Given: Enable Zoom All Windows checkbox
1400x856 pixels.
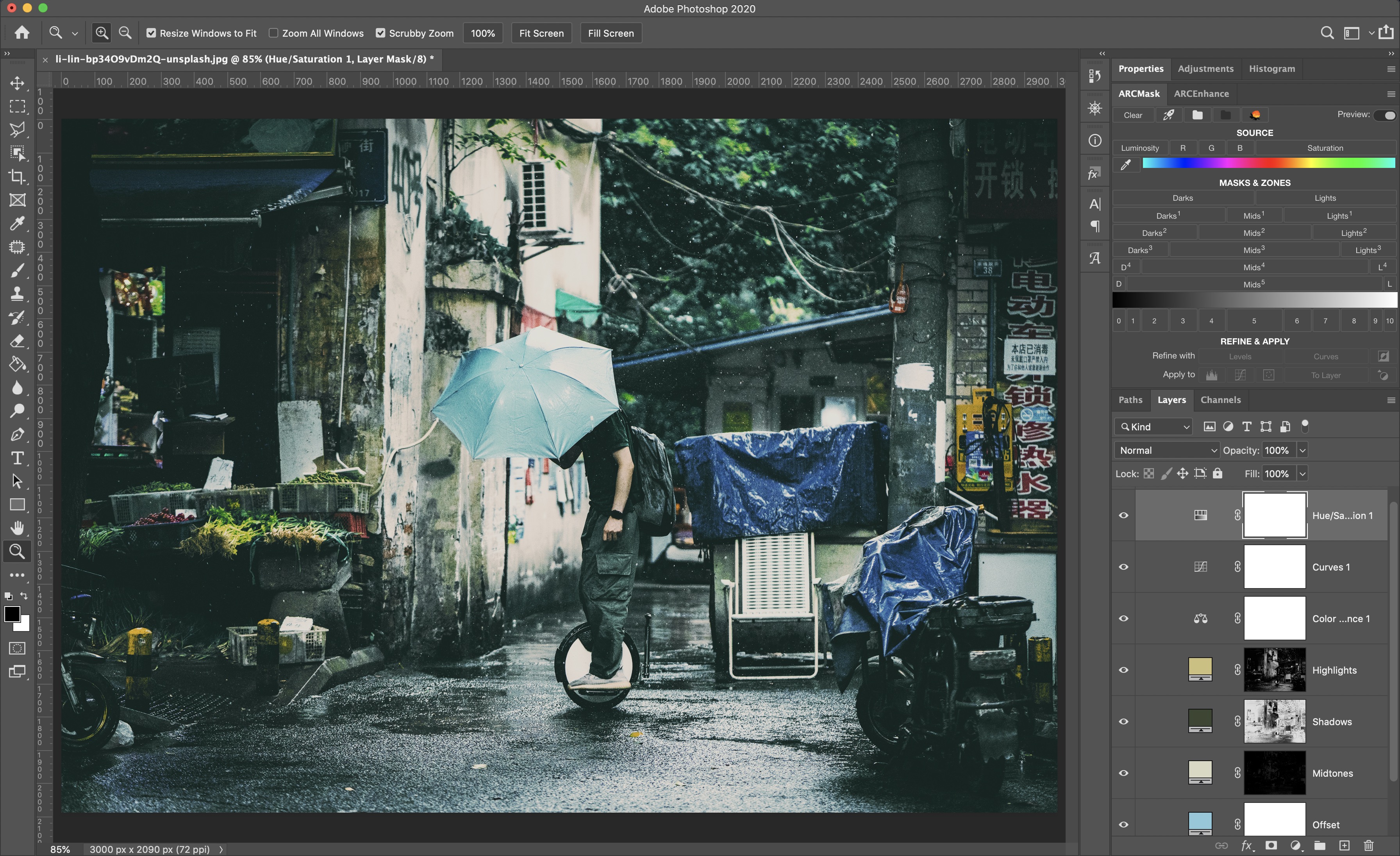Looking at the screenshot, I should pos(273,33).
